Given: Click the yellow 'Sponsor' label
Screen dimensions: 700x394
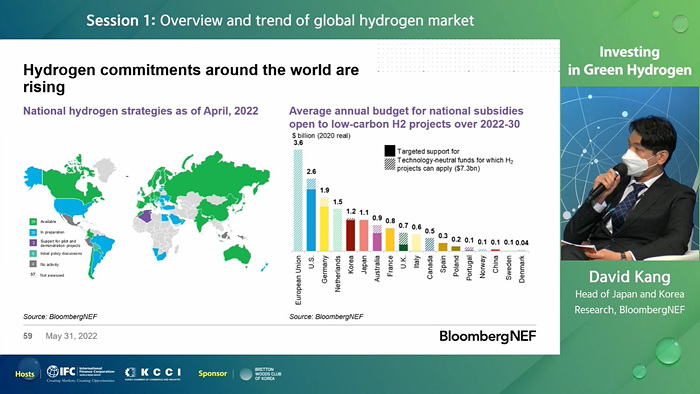Looking at the screenshot, I should coord(212,373).
